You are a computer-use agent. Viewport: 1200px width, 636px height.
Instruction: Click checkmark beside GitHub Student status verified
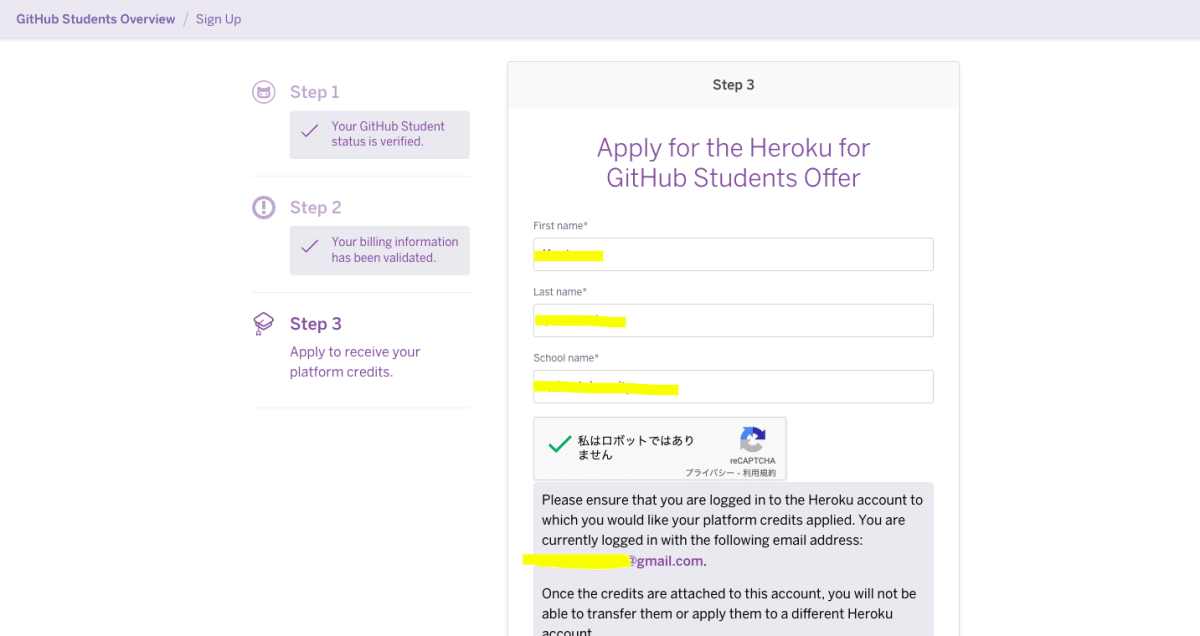click(310, 131)
